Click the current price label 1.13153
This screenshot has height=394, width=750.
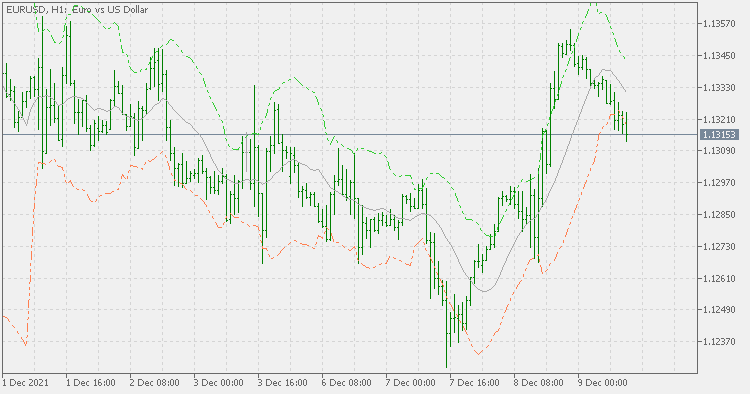[718, 134]
